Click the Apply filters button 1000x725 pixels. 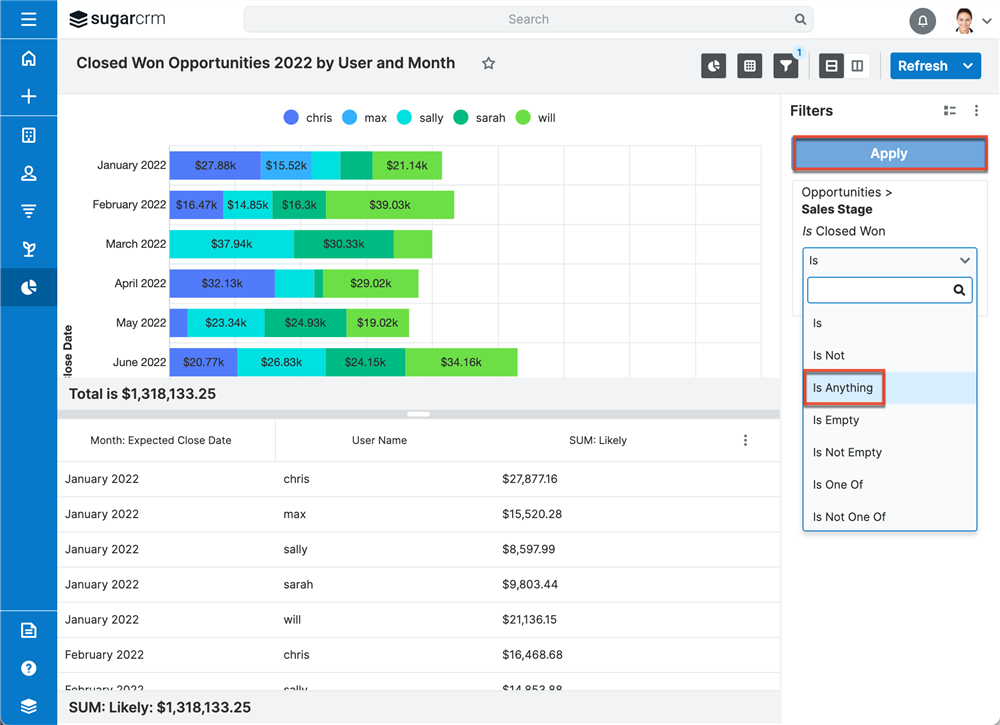pyautogui.click(x=889, y=154)
